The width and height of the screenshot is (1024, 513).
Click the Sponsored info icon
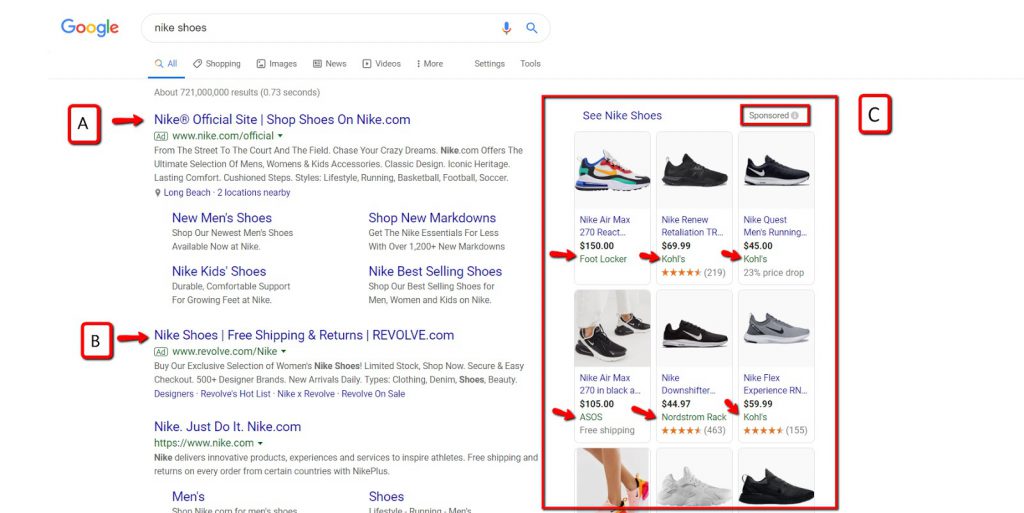(795, 116)
